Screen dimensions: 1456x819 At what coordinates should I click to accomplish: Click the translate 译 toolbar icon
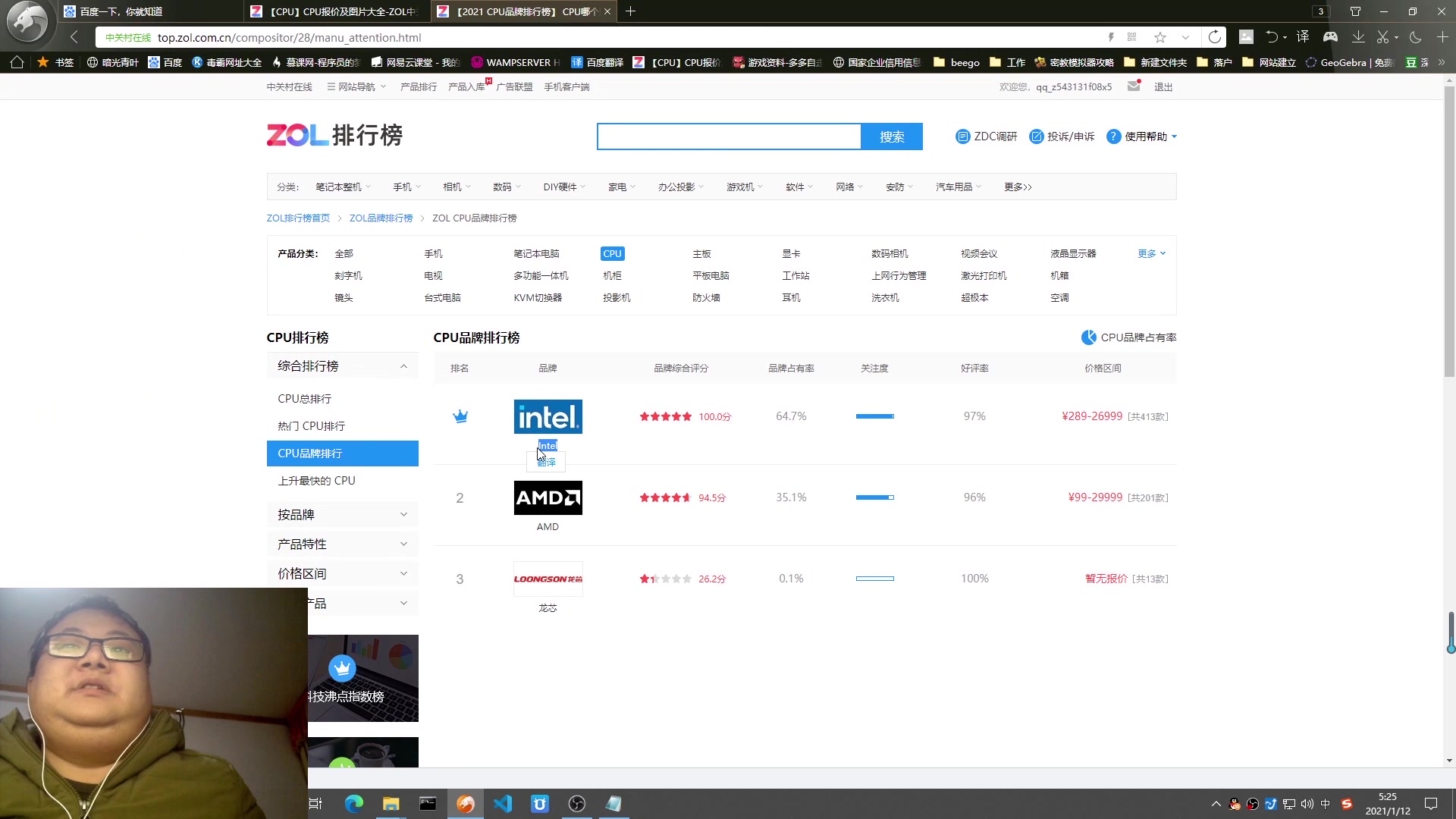pyautogui.click(x=1303, y=36)
